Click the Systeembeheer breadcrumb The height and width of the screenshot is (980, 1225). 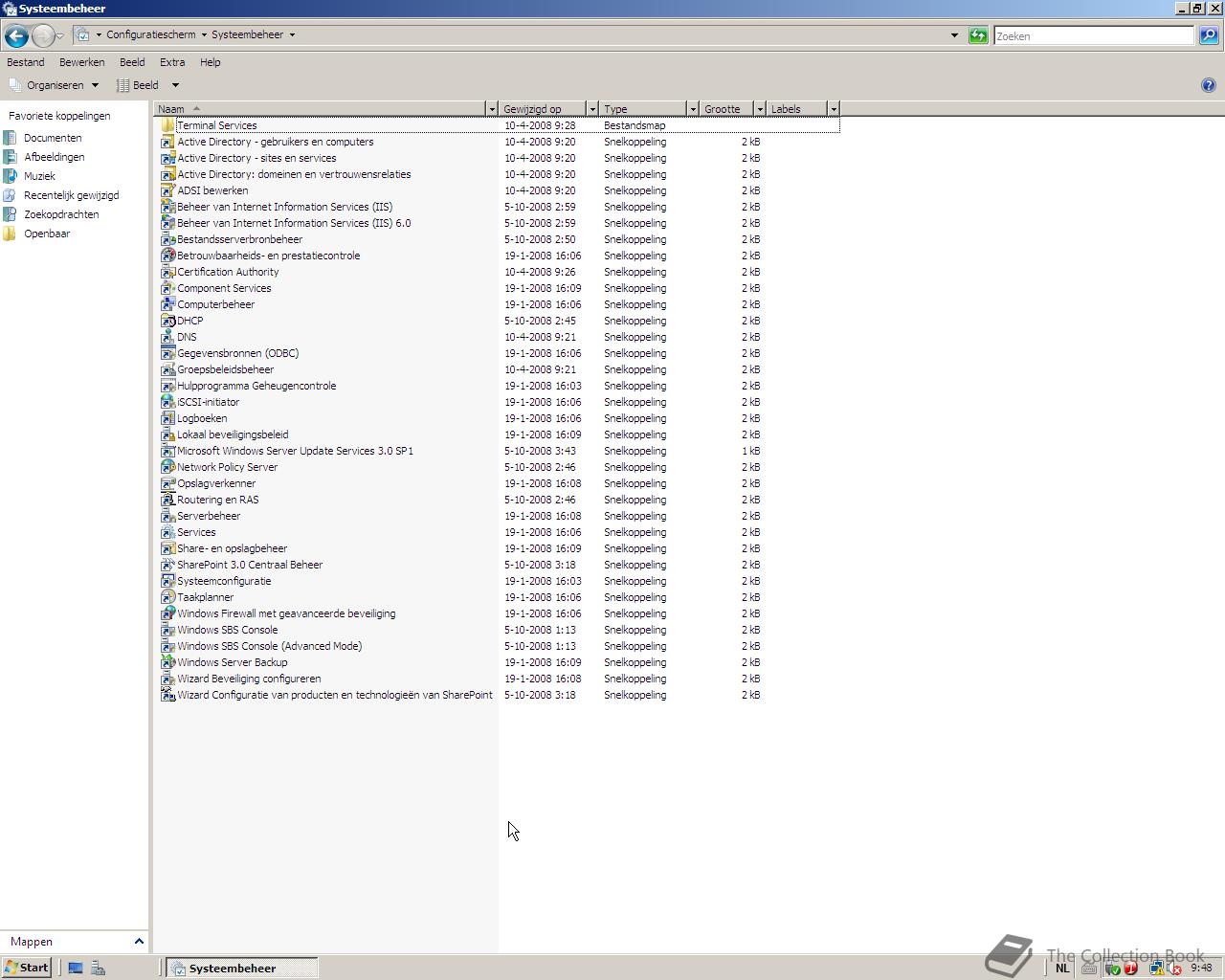[248, 34]
